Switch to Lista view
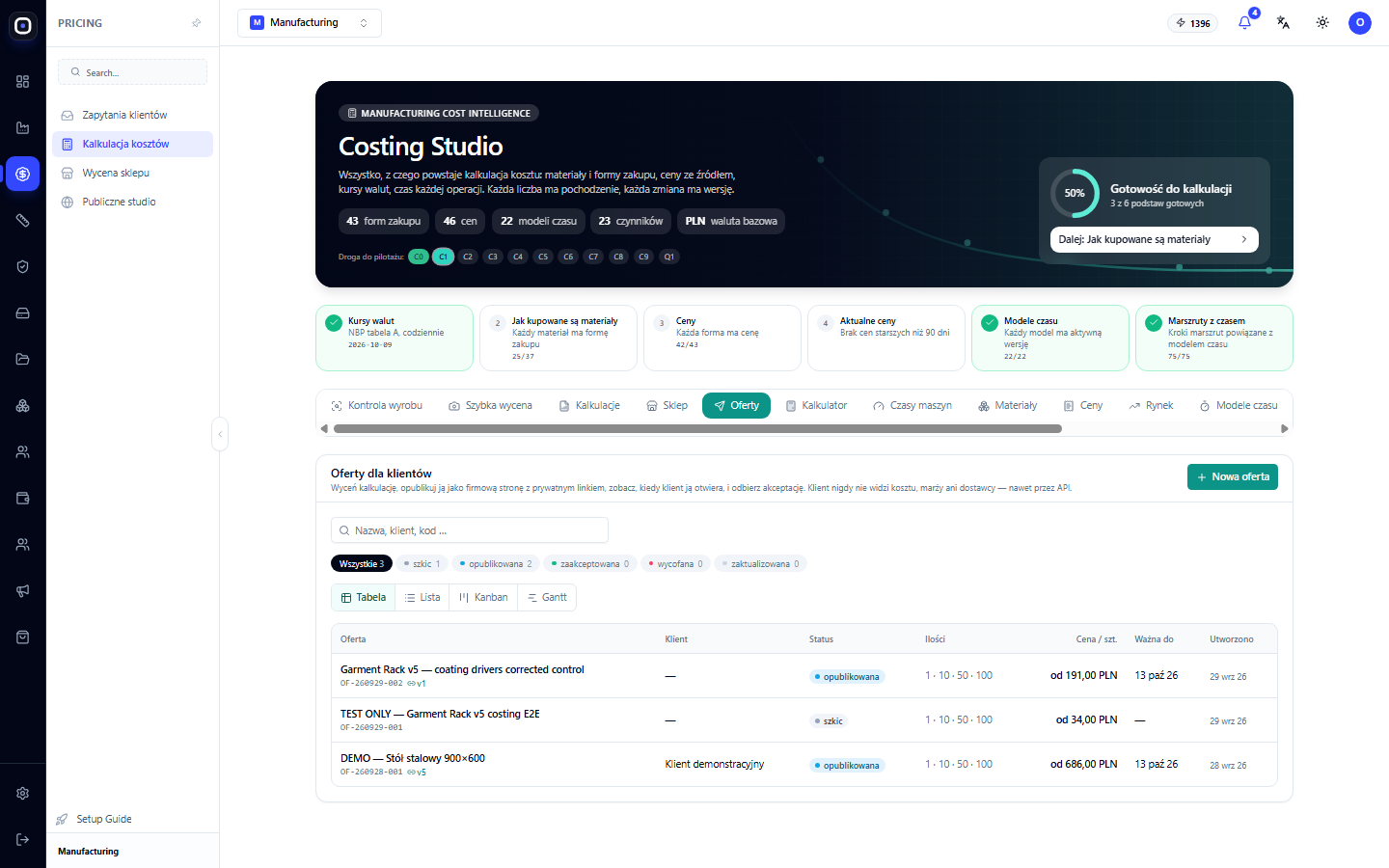Image resolution: width=1389 pixels, height=868 pixels. (422, 598)
